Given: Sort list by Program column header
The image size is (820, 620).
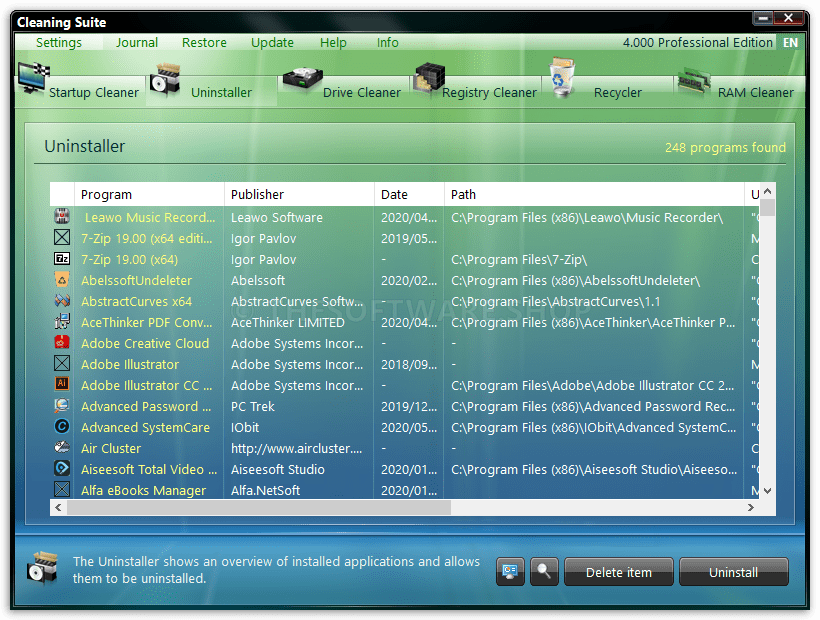Looking at the screenshot, I should tap(149, 194).
